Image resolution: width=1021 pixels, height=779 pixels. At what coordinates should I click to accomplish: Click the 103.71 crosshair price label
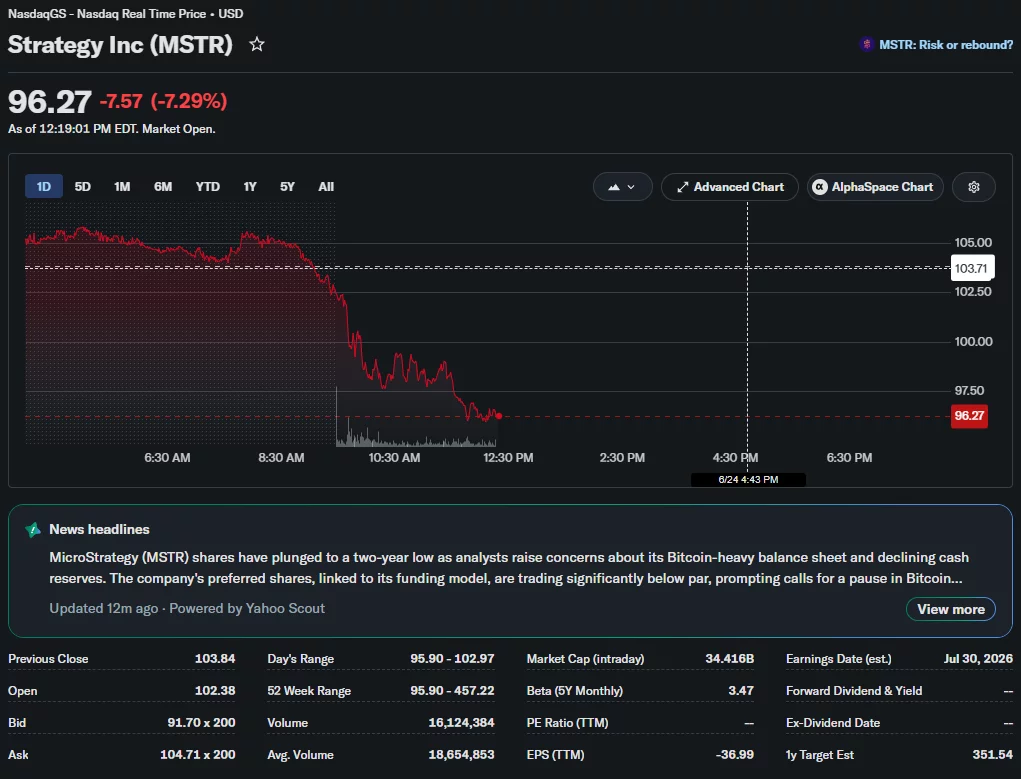click(972, 268)
